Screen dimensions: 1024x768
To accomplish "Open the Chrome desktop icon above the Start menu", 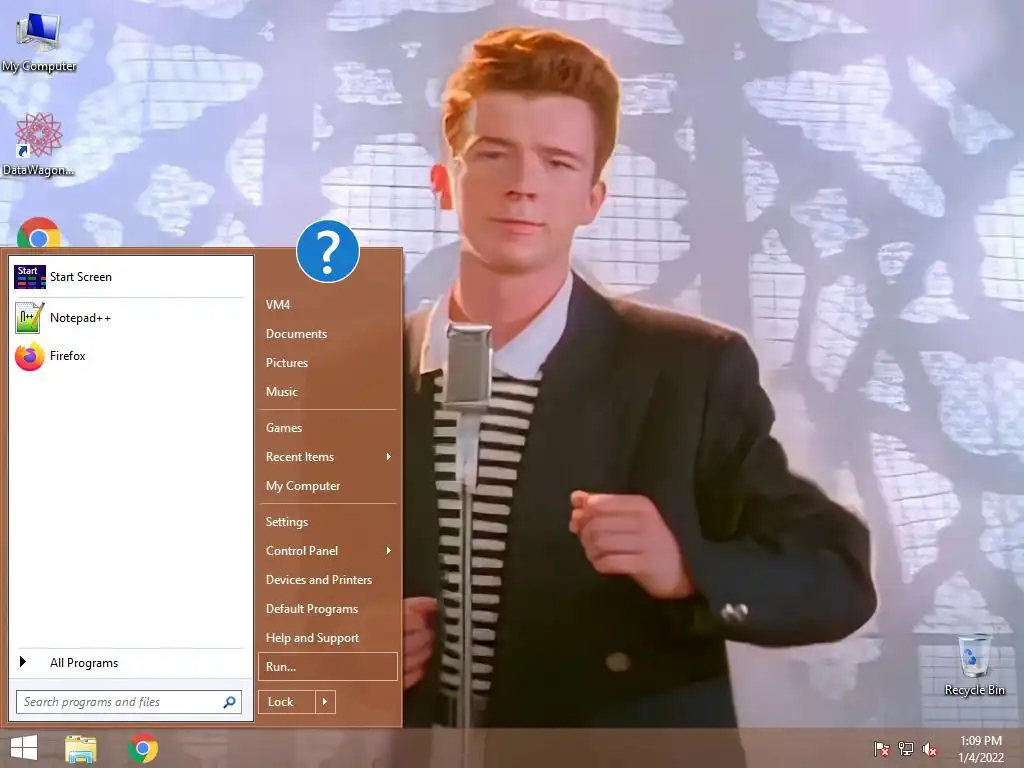I will click(39, 234).
